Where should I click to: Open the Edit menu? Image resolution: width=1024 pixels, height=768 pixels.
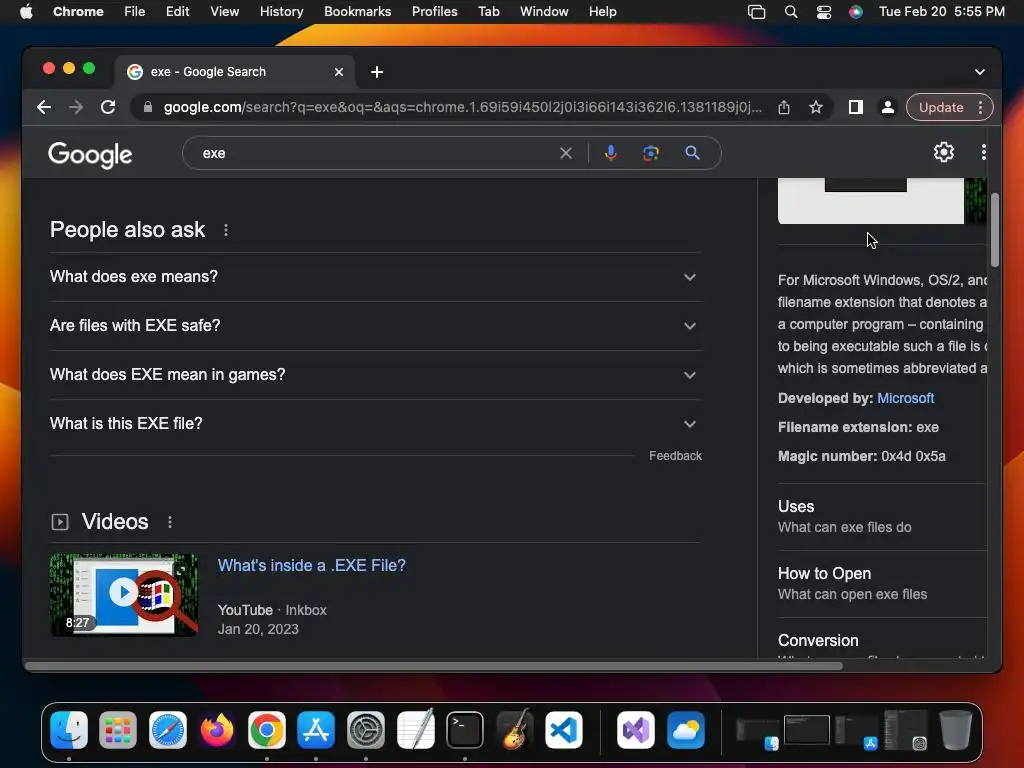click(x=177, y=12)
